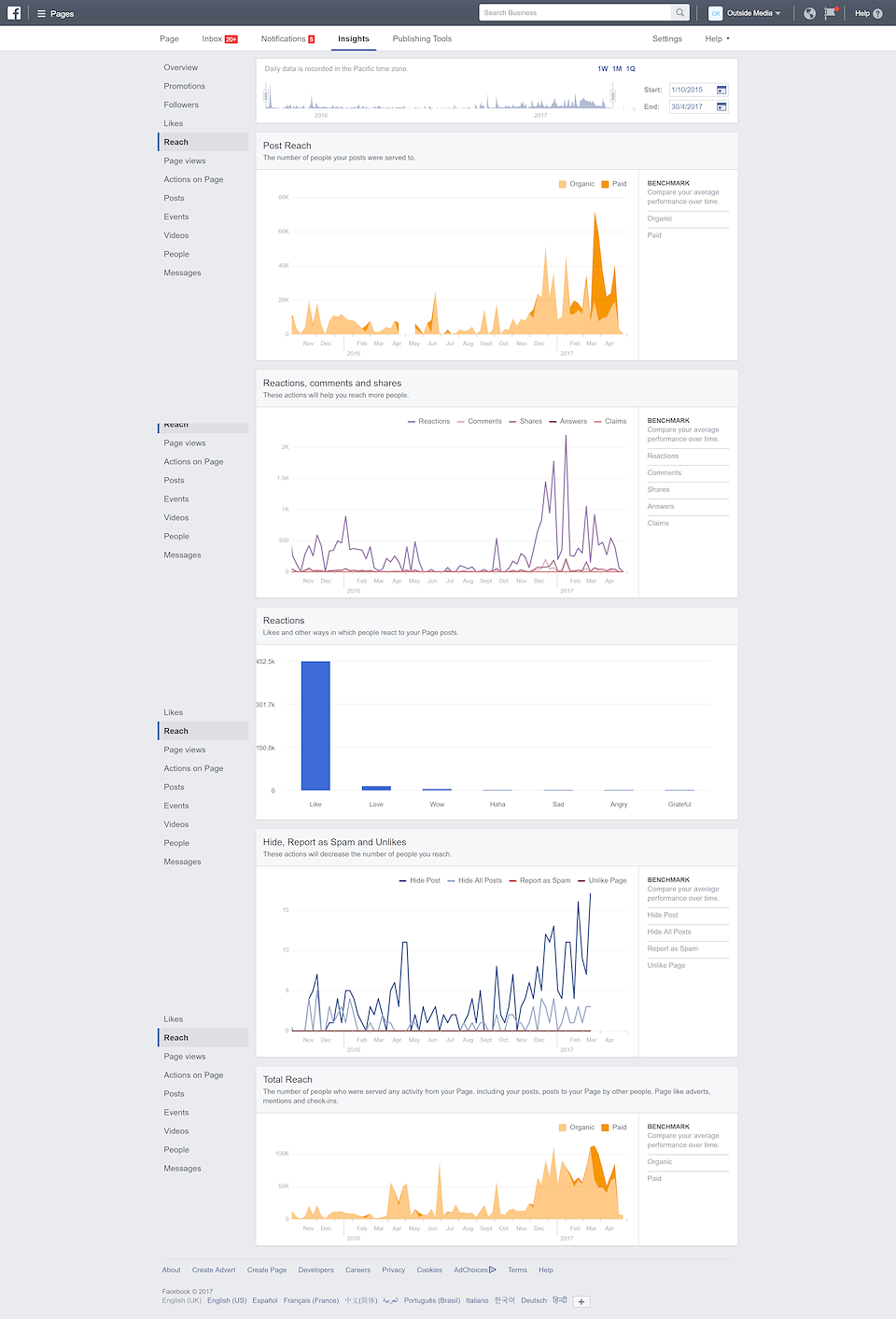The height and width of the screenshot is (1319, 896).
Task: Open the Followers section in the sidebar
Action: coord(181,105)
